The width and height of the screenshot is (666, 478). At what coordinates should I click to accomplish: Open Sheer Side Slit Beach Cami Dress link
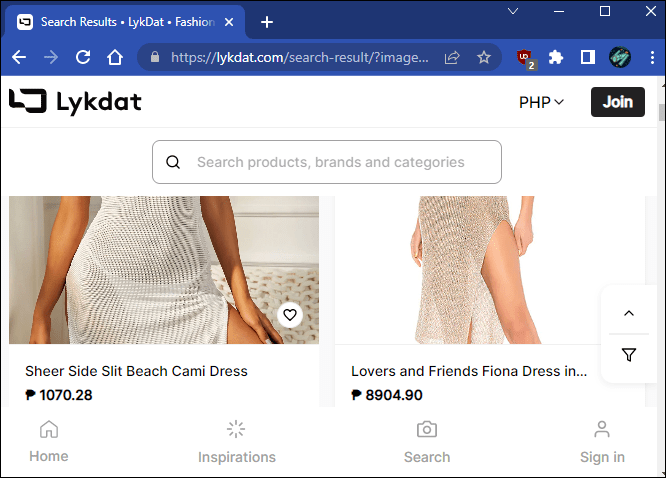pos(136,371)
